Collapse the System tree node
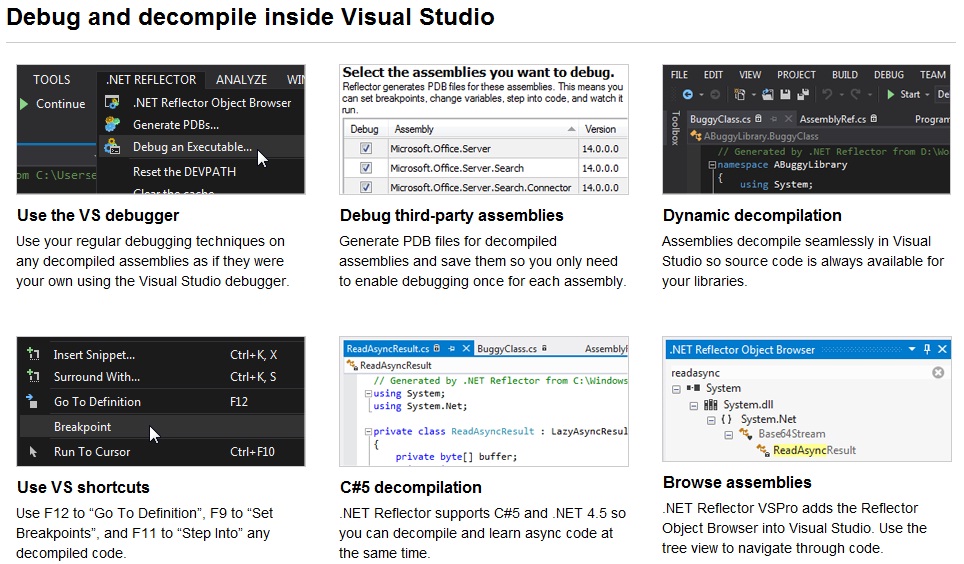The height and width of the screenshot is (564, 964). 676,389
